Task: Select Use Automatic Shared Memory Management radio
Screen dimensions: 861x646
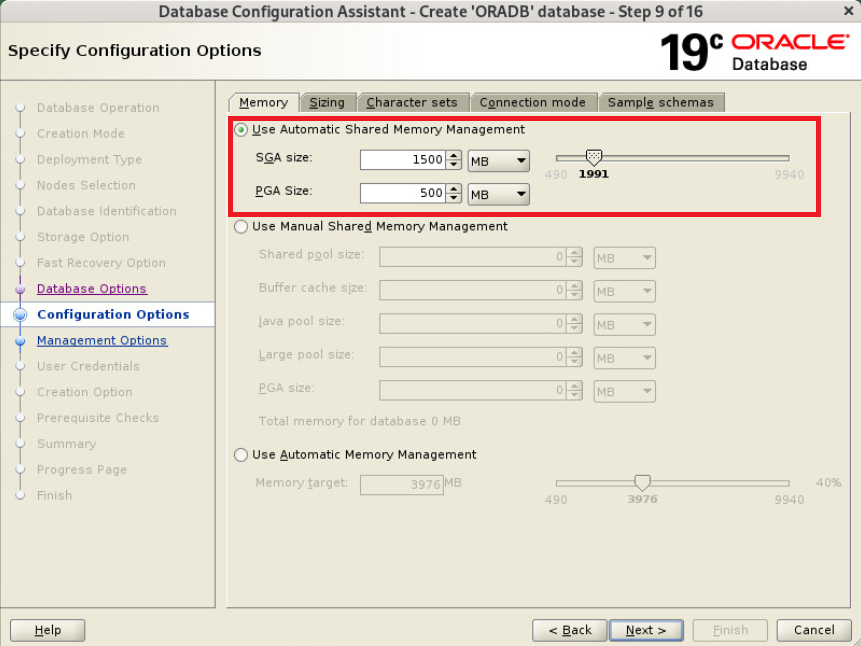Action: click(x=241, y=130)
